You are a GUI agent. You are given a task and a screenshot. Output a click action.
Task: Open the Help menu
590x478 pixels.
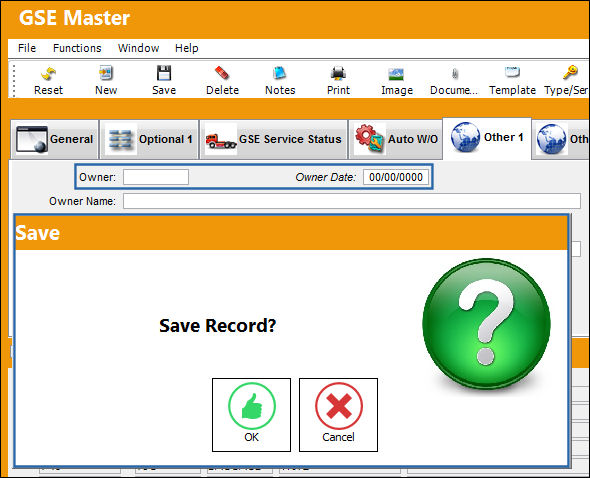pos(187,48)
